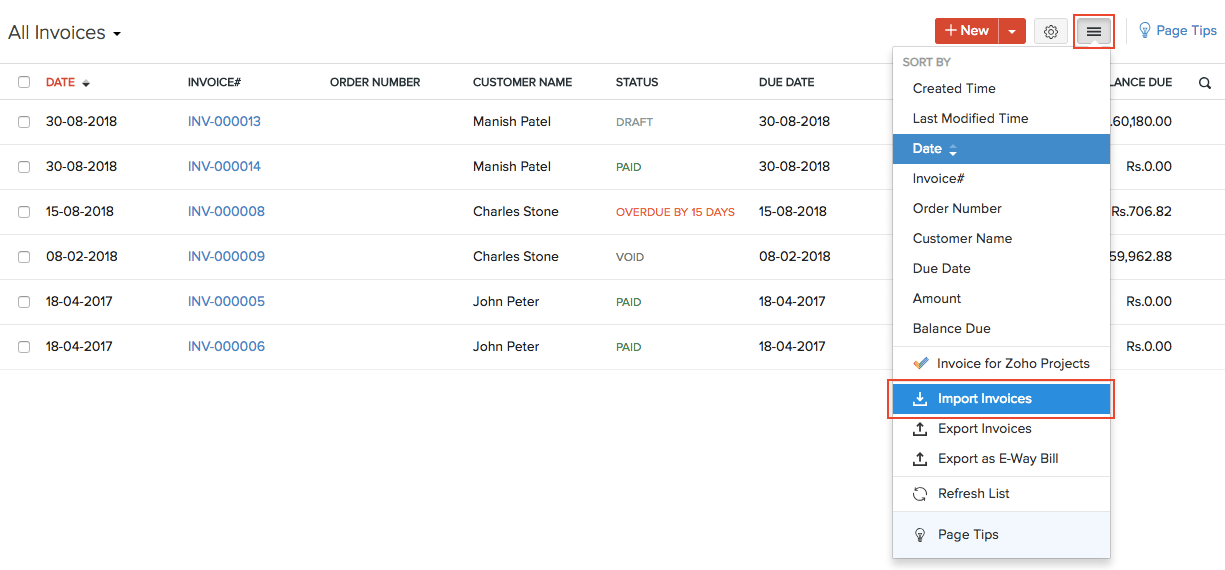
Task: Choose Created Time in the sort menu
Action: pos(954,89)
